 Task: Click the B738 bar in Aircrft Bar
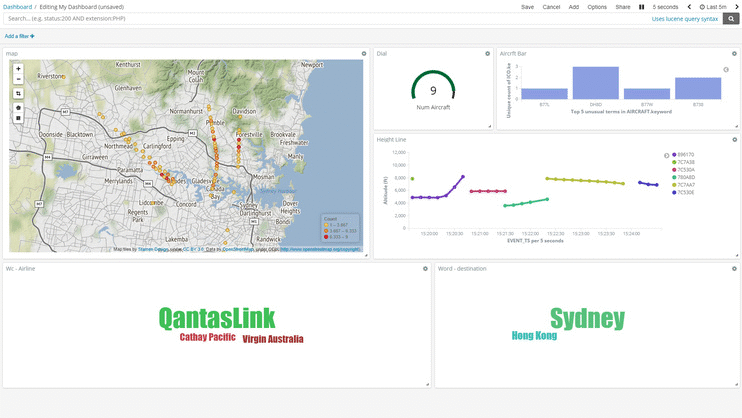pos(698,88)
